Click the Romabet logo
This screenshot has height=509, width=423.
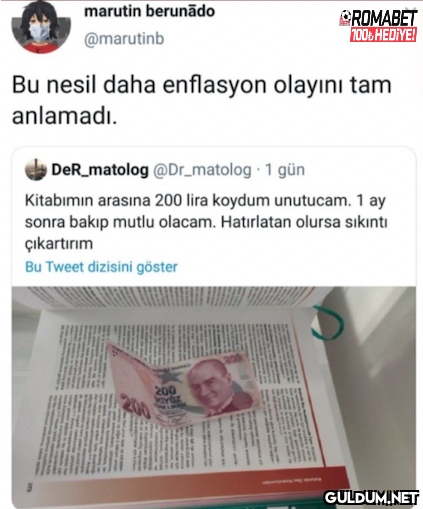tap(379, 25)
